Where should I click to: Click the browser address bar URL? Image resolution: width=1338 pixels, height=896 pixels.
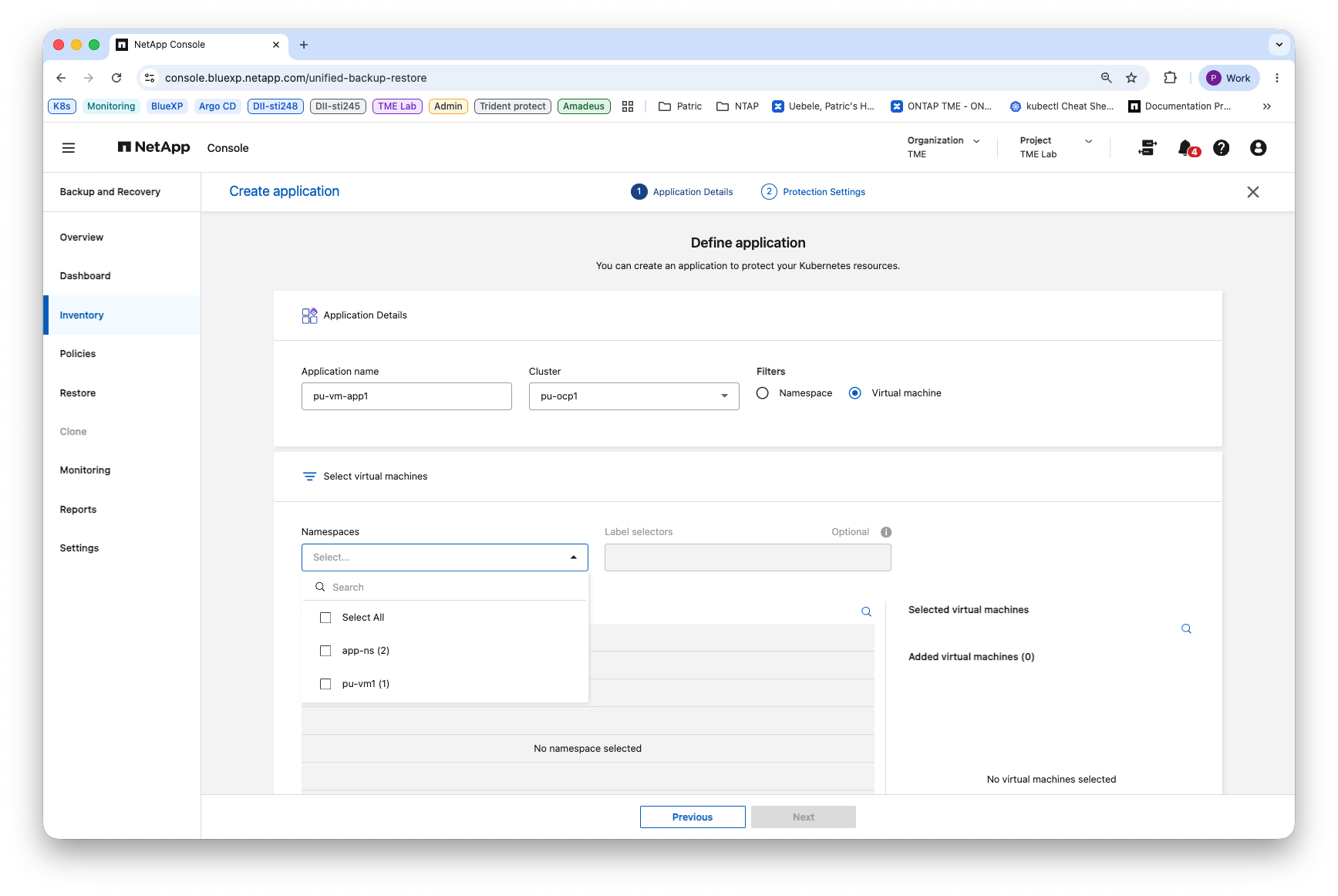click(x=296, y=78)
